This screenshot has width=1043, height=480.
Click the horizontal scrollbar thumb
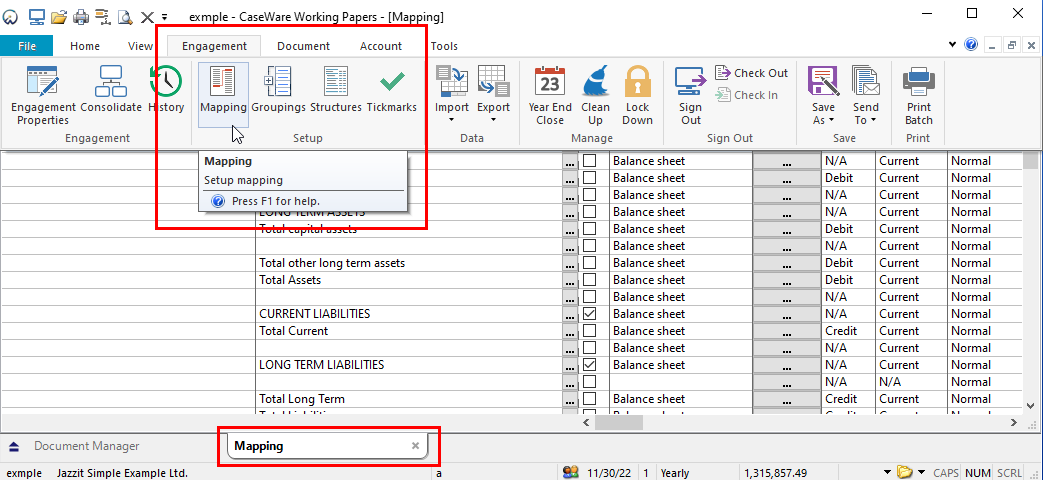point(619,422)
